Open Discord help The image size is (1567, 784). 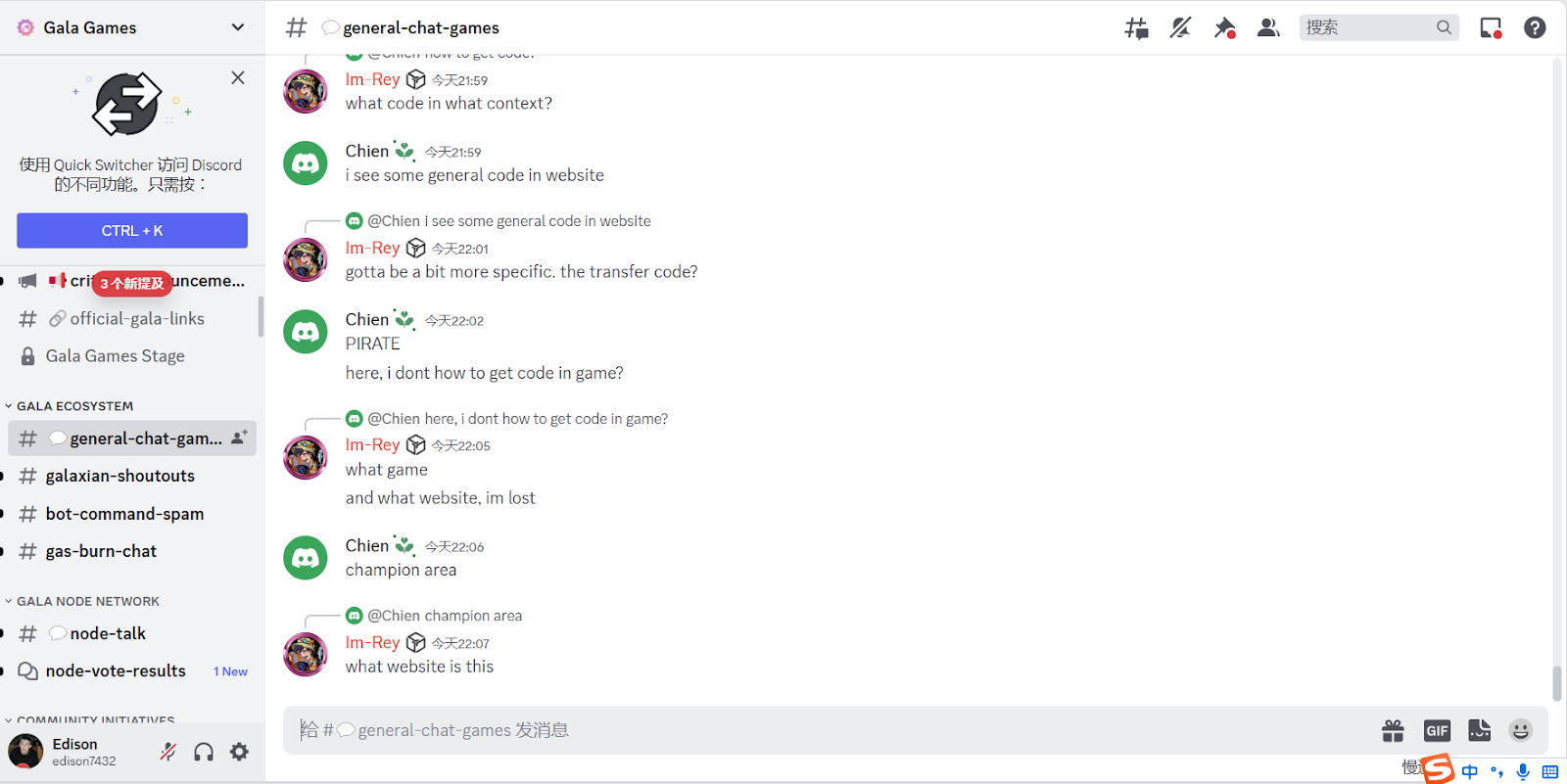(1534, 27)
